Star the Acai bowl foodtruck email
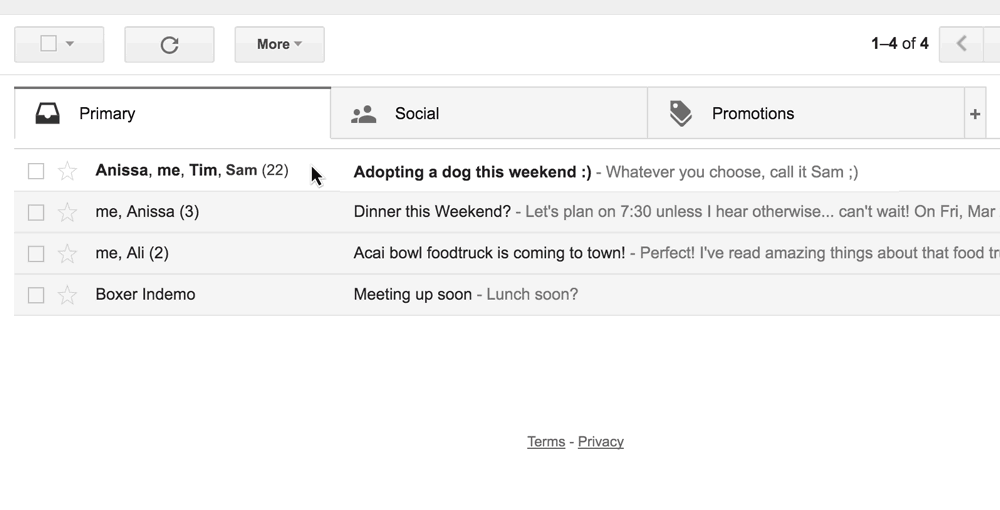The height and width of the screenshot is (510, 1000). [67, 254]
